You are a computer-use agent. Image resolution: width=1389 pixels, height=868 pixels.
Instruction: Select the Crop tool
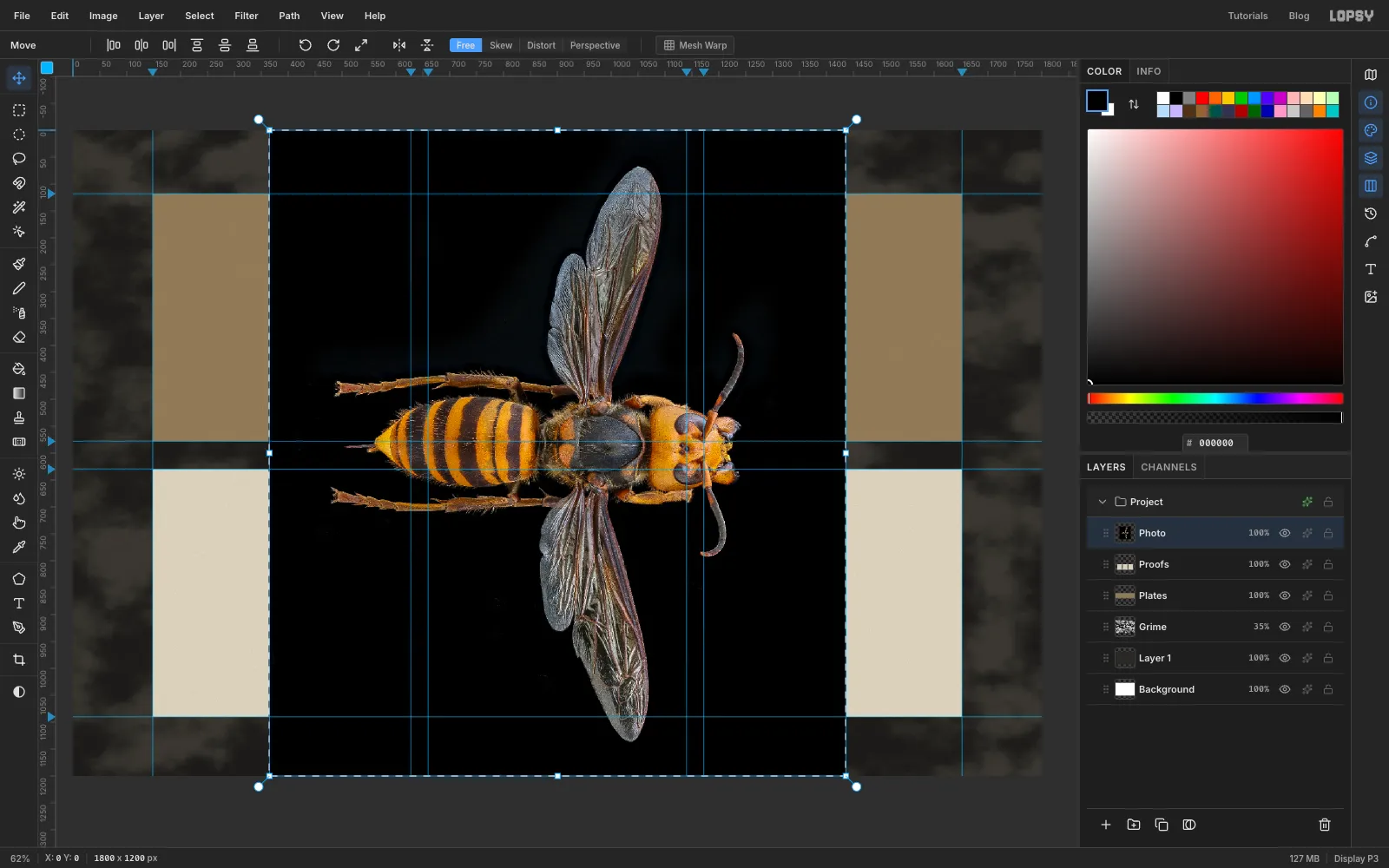pyautogui.click(x=19, y=660)
